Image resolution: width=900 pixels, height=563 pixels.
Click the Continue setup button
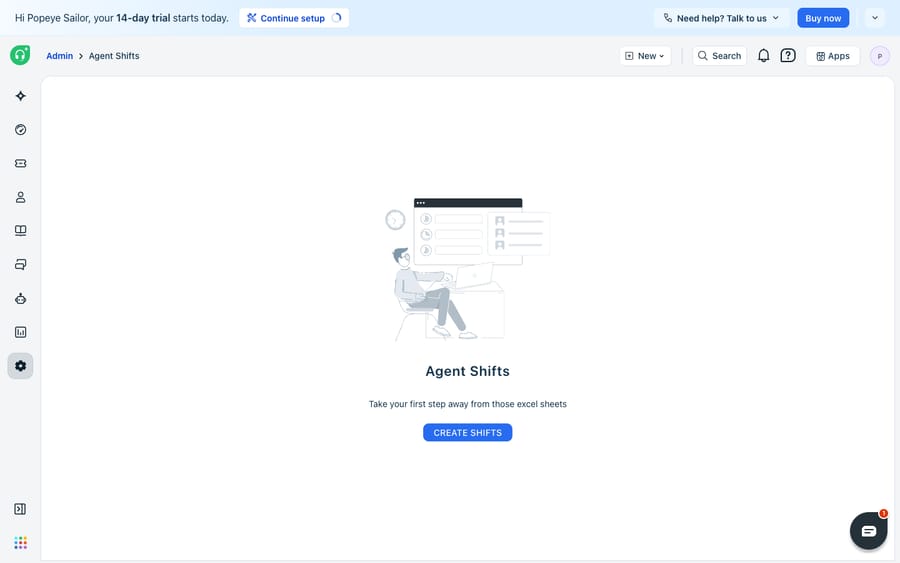coord(294,18)
